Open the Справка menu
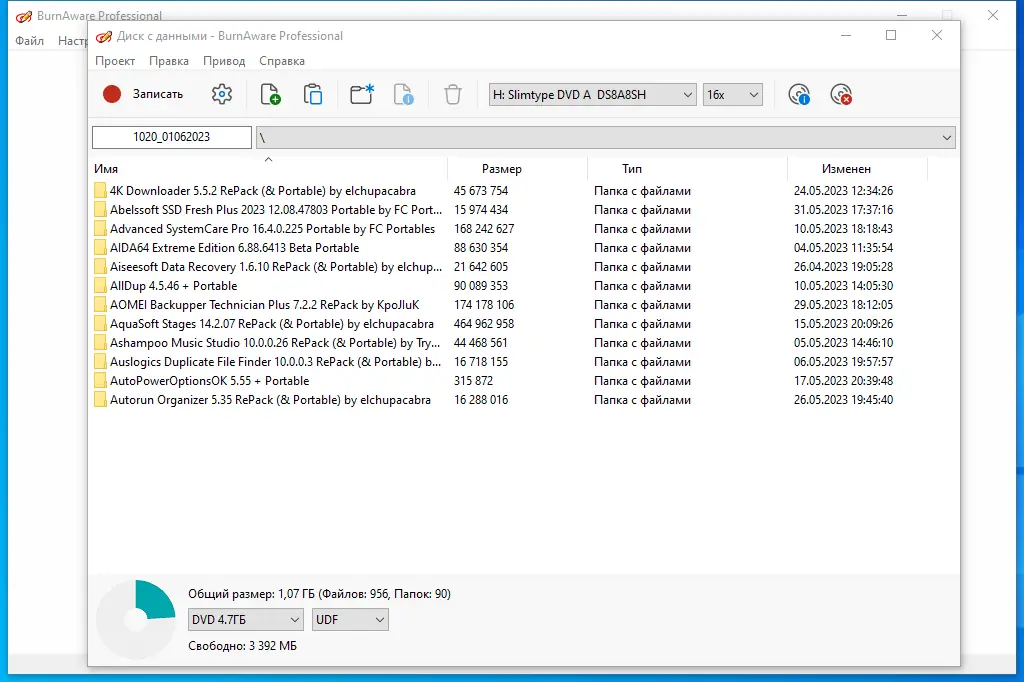This screenshot has width=1024, height=682. pos(281,61)
